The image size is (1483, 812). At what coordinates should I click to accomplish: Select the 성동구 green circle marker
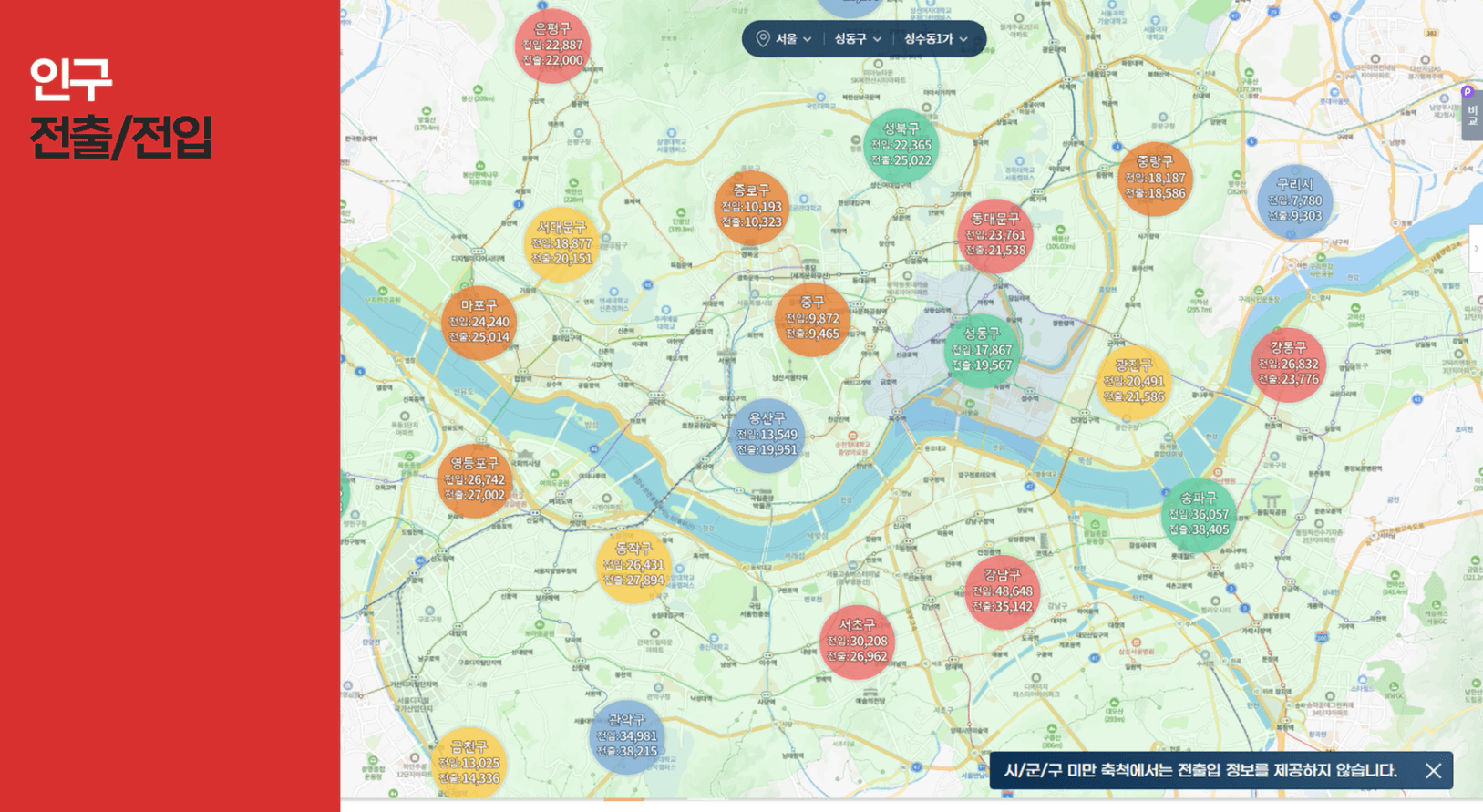pos(982,350)
